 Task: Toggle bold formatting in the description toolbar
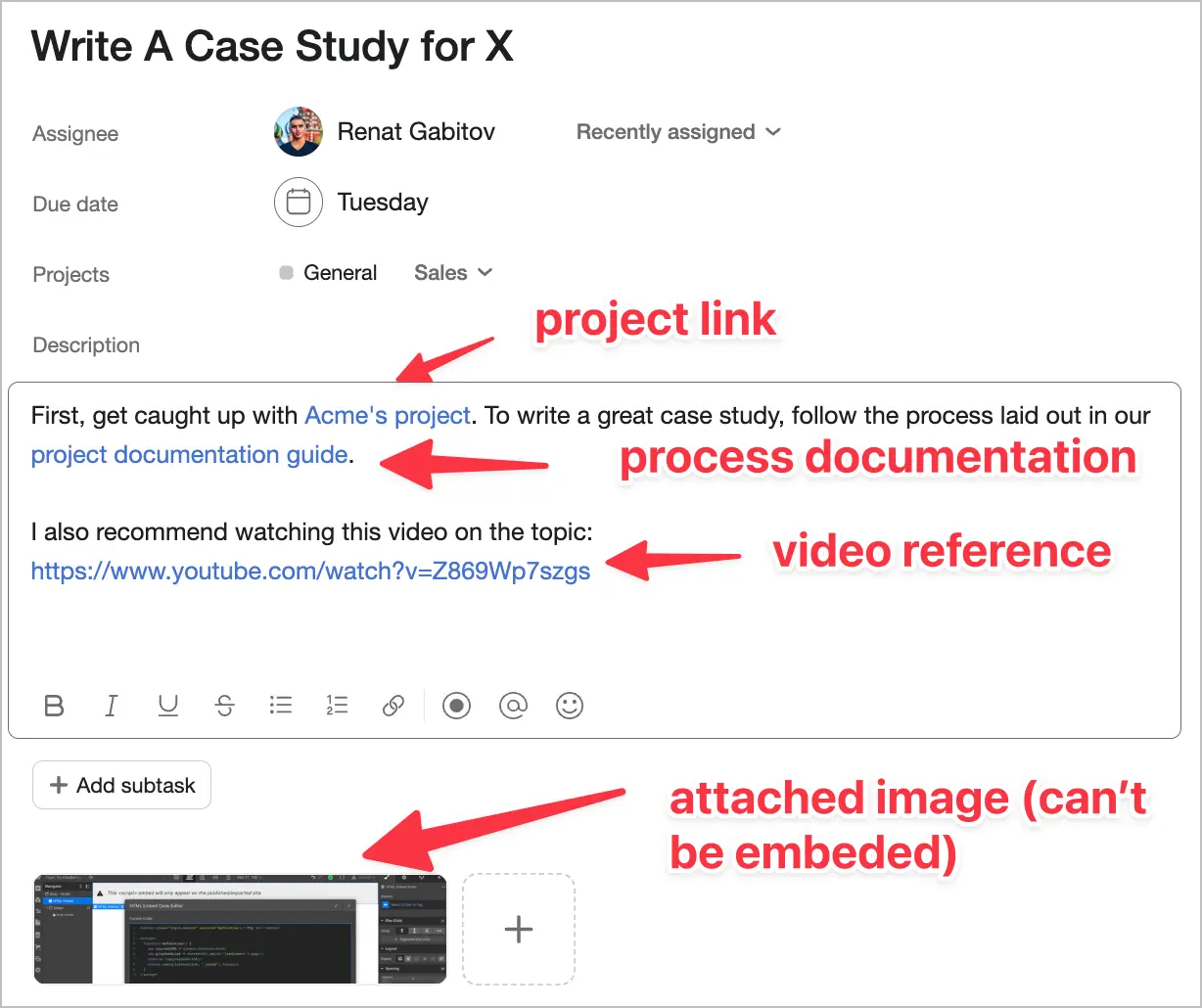(x=55, y=706)
